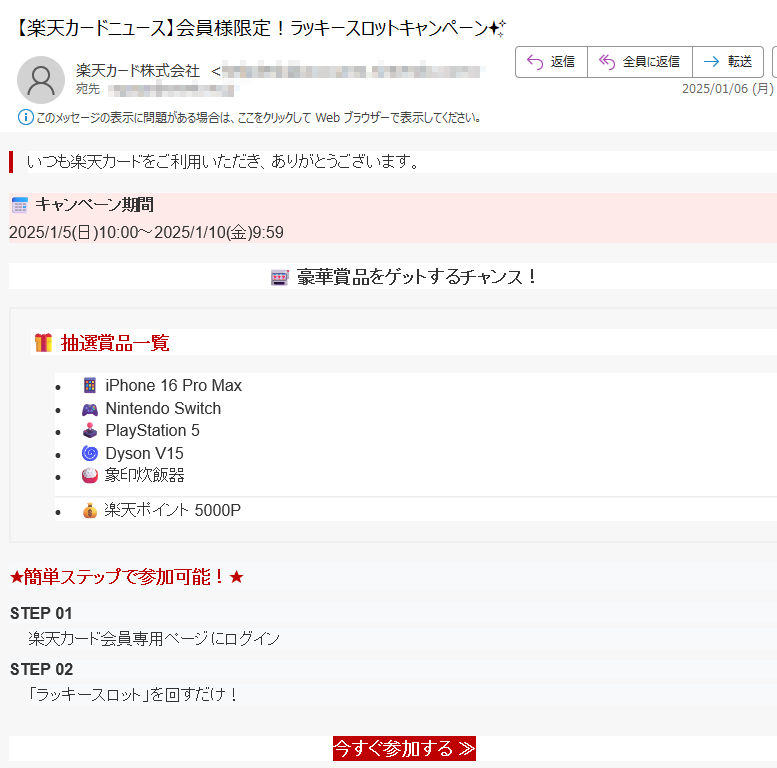The height and width of the screenshot is (768, 777).
Task: Click the slot machine icon beside 豪華賞品
Action: (x=279, y=277)
